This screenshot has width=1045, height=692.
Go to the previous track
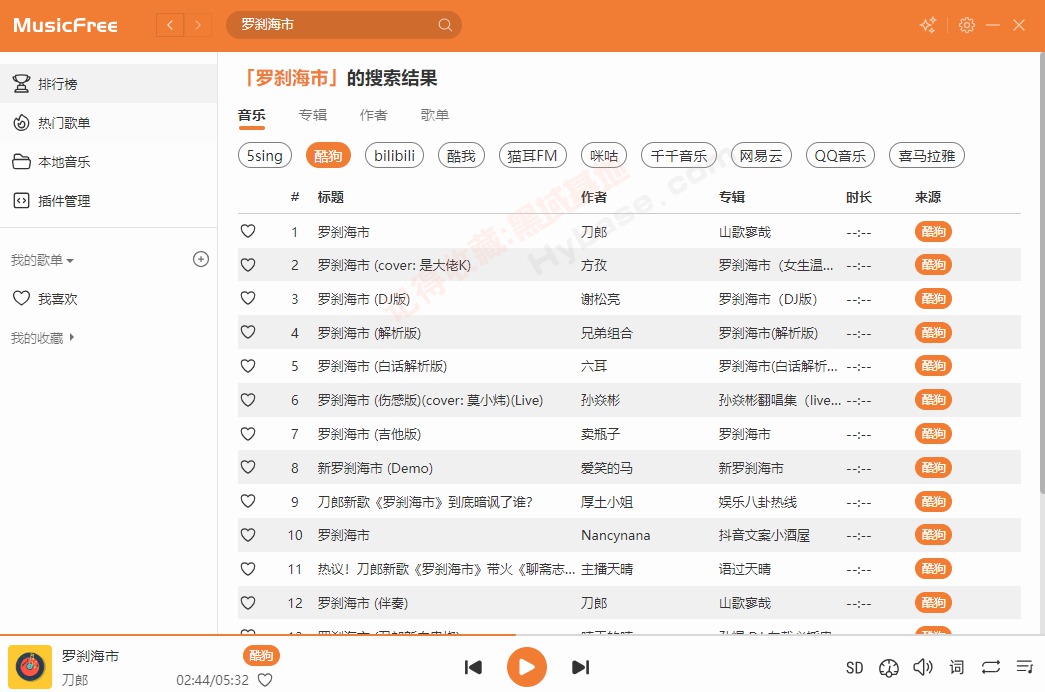click(x=474, y=667)
